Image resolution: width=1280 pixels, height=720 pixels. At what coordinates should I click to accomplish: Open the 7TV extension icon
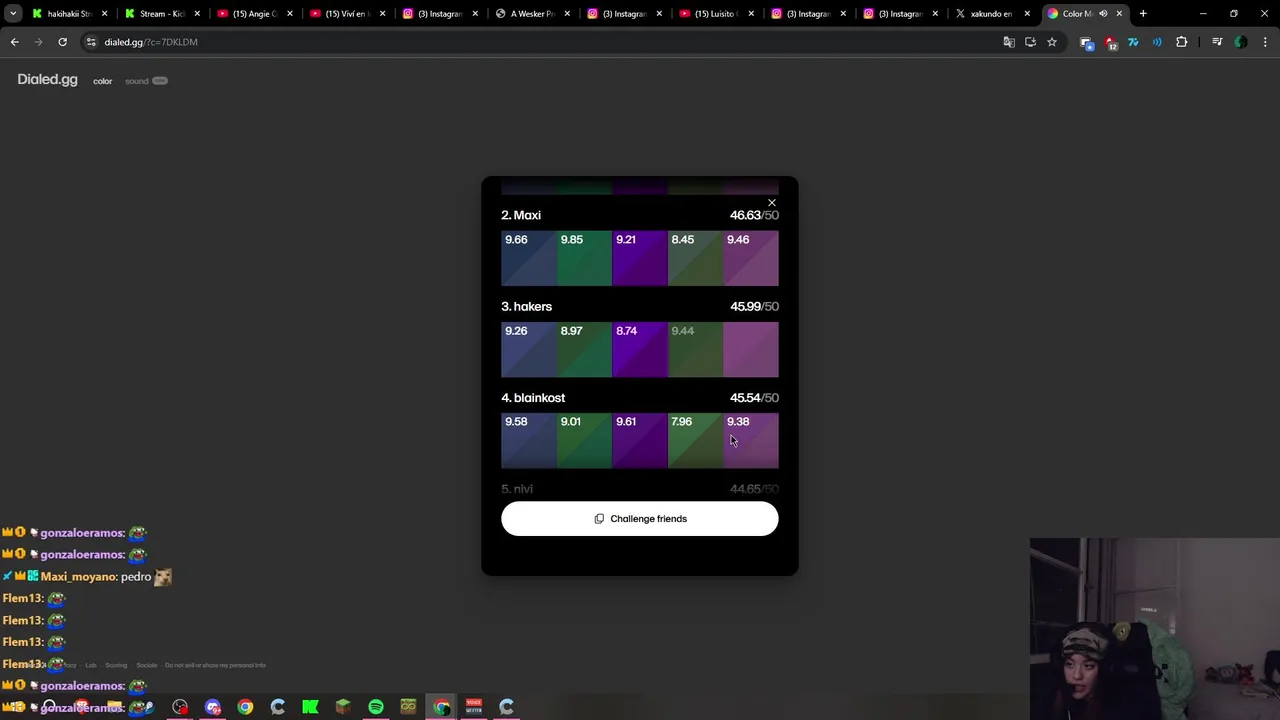point(1133,42)
